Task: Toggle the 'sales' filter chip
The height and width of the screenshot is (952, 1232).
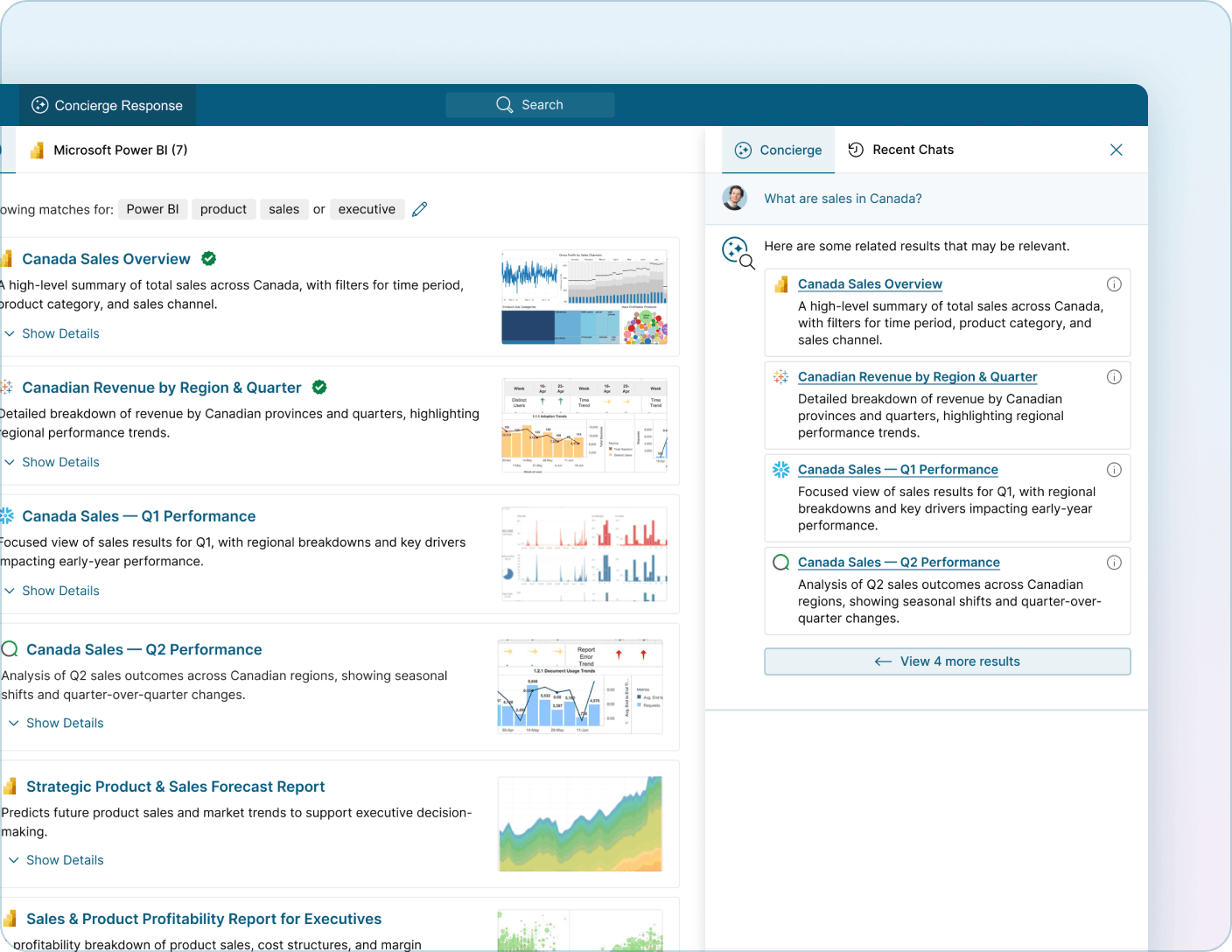Action: pyautogui.click(x=283, y=209)
